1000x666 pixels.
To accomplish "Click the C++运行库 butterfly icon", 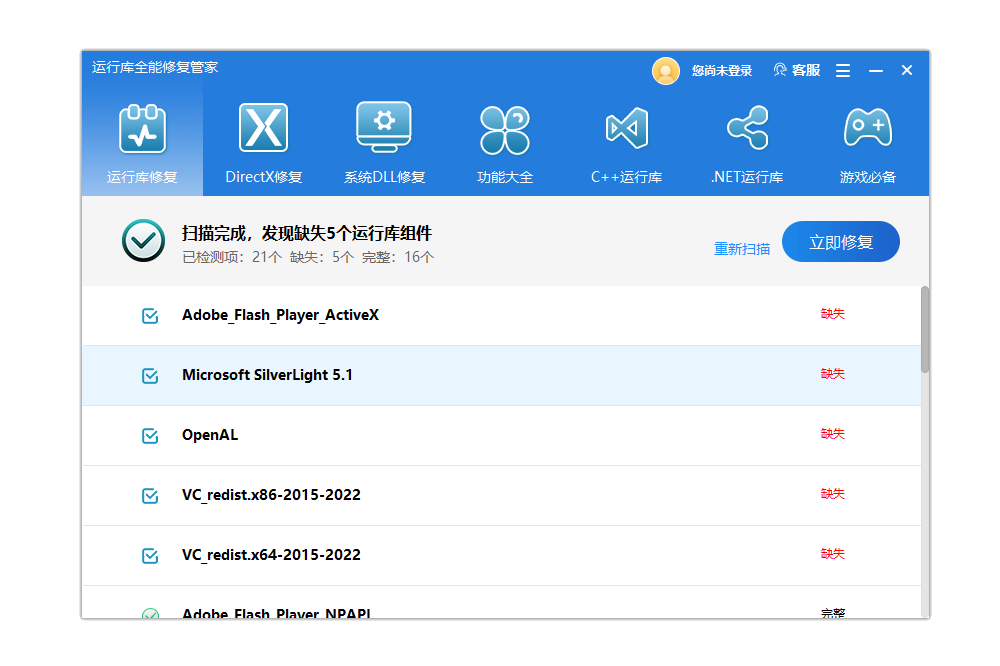I will 625,127.
